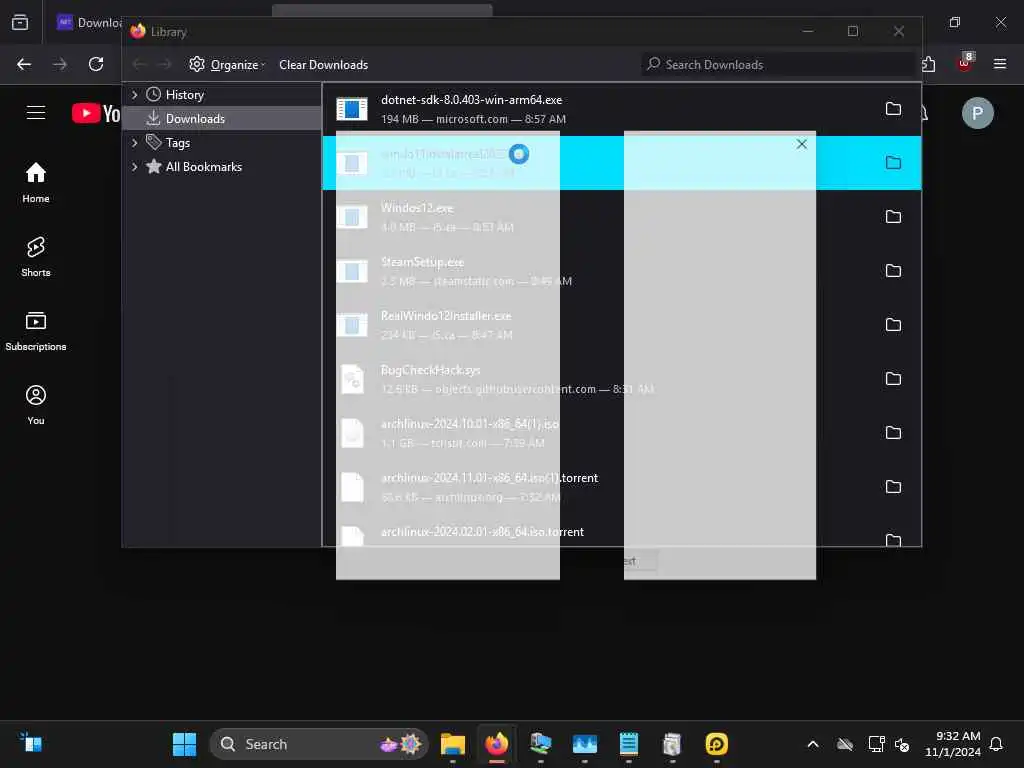The image size is (1024, 768).
Task: Open folder for archlinux-2024.11.01 torrent download
Action: click(893, 487)
